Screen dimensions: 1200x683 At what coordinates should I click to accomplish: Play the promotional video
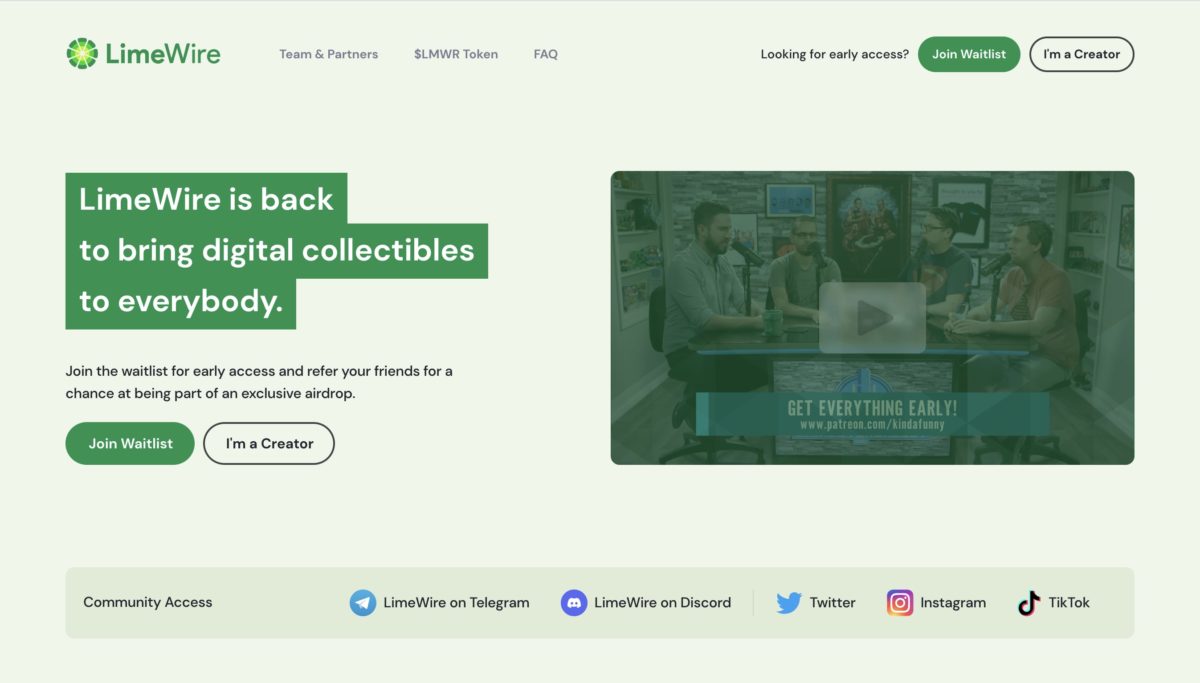pos(872,318)
